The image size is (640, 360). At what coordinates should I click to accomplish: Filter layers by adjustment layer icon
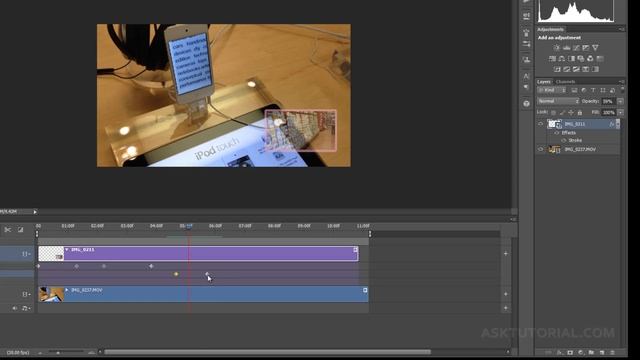584,90
